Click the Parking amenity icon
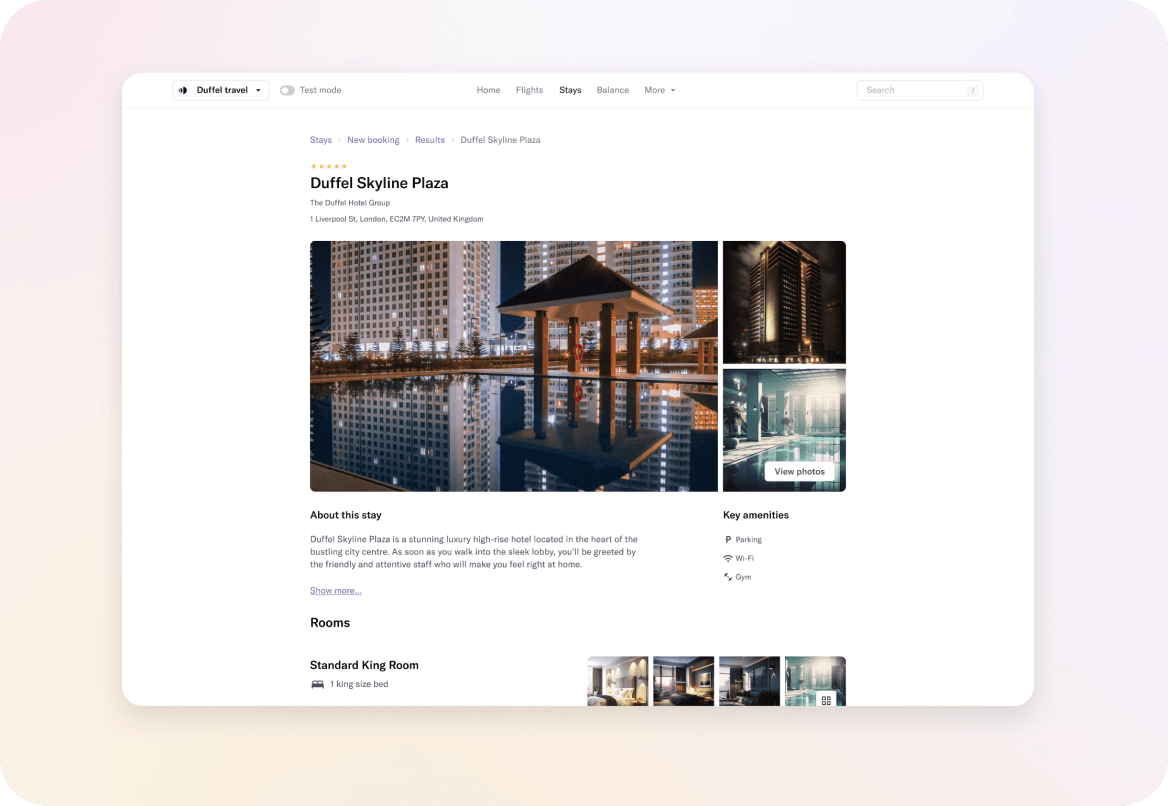1168x806 pixels. [728, 540]
